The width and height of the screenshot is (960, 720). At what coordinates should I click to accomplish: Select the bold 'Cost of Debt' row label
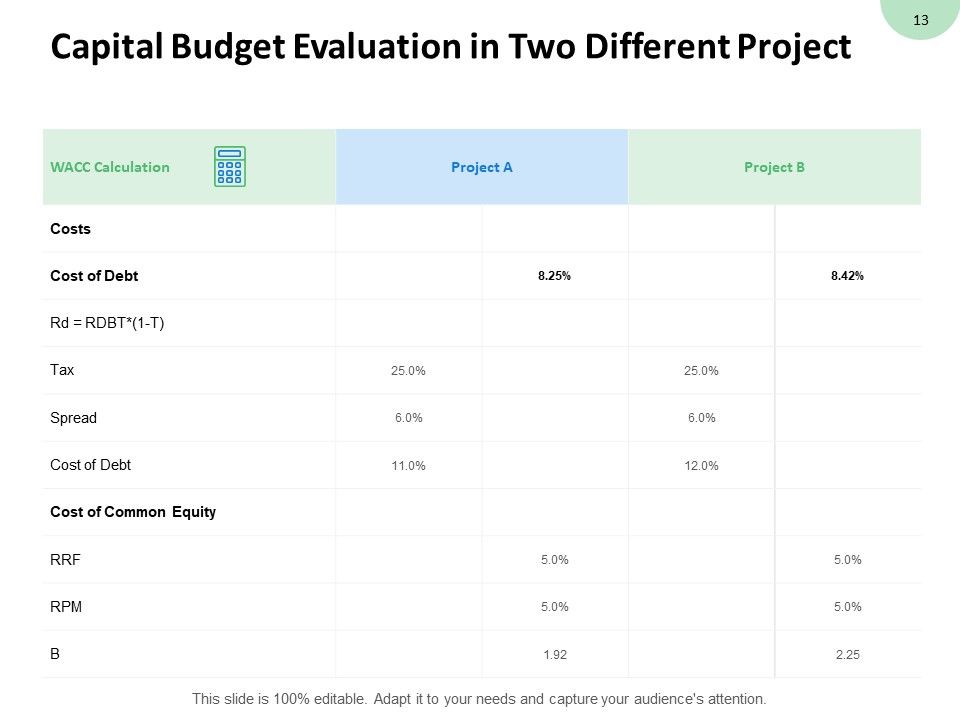click(94, 276)
